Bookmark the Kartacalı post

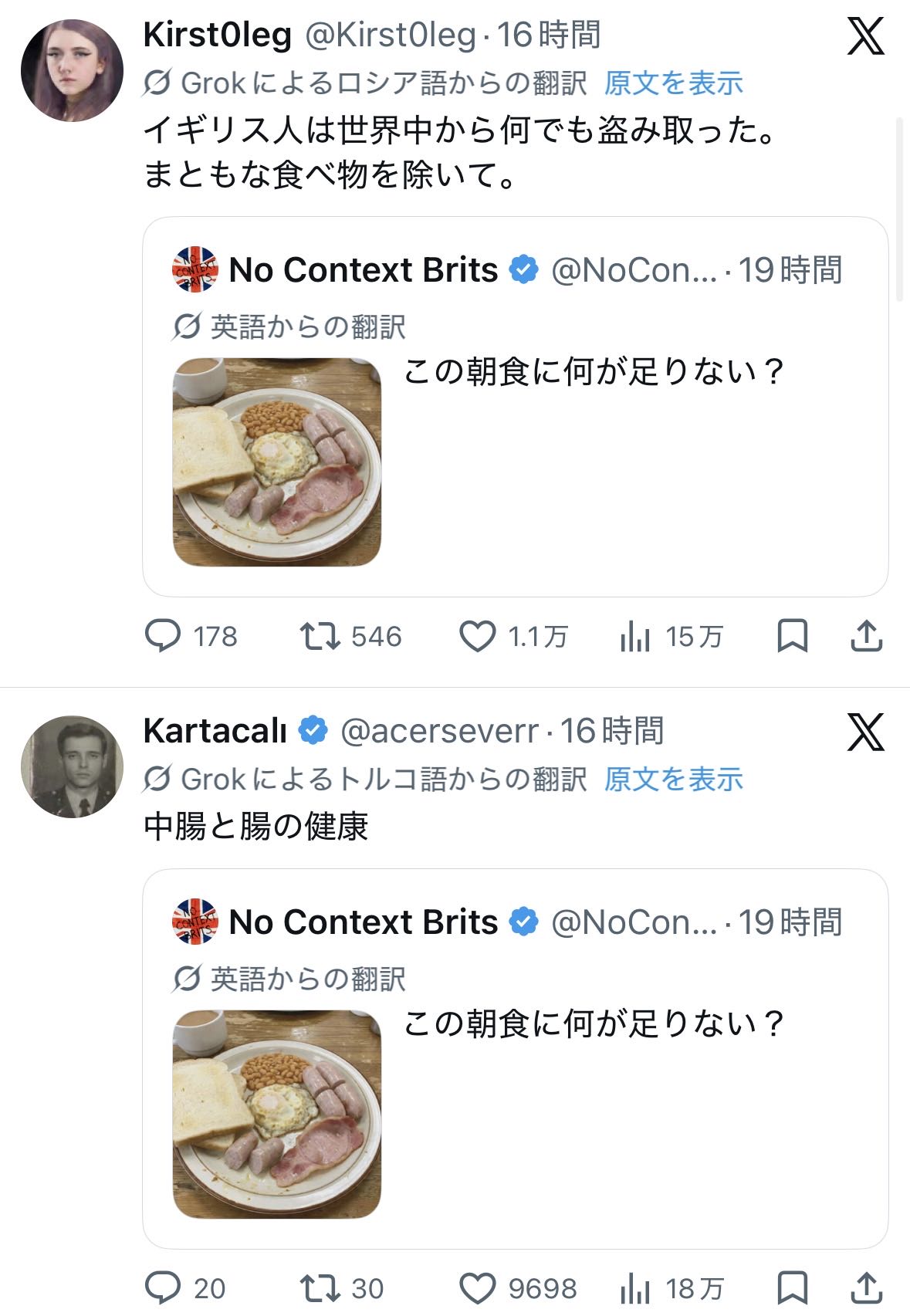click(x=792, y=1288)
